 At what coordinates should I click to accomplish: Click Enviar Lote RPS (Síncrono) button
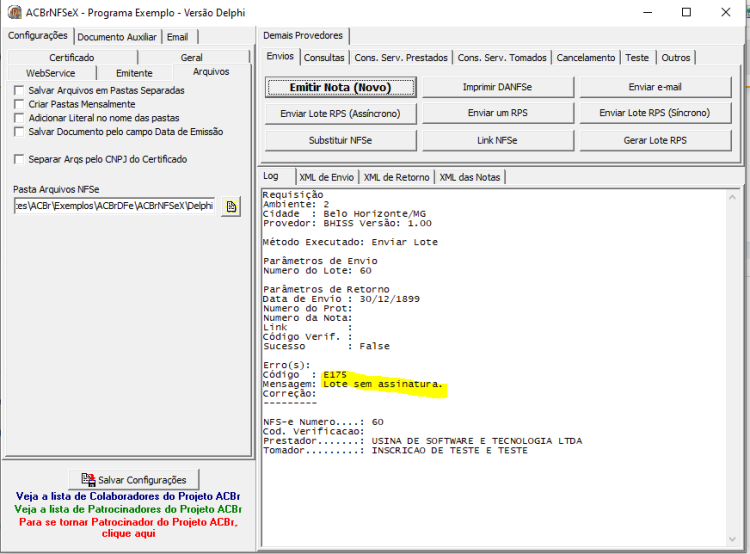pos(655,113)
